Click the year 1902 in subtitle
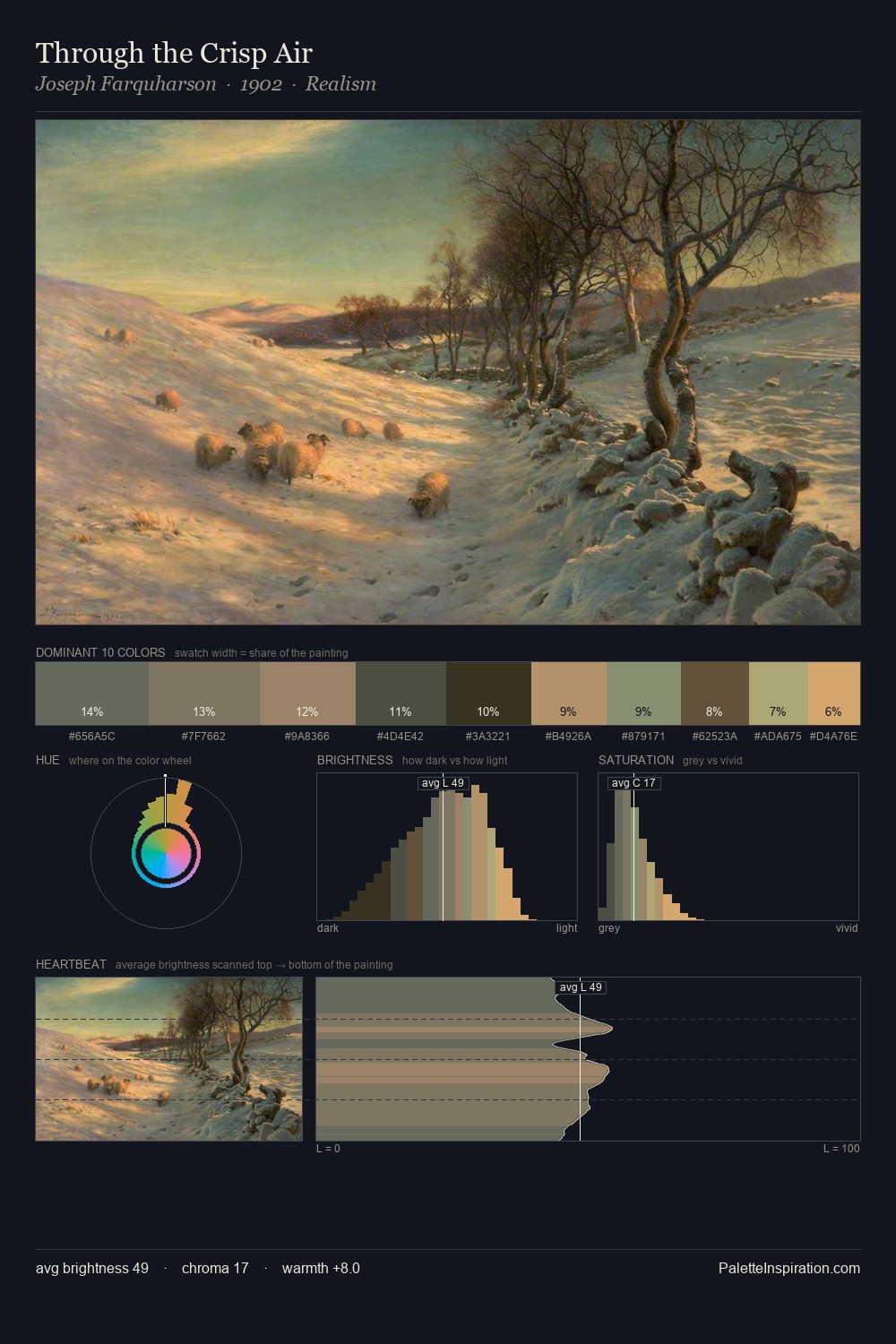The width and height of the screenshot is (896, 1344). [261, 84]
